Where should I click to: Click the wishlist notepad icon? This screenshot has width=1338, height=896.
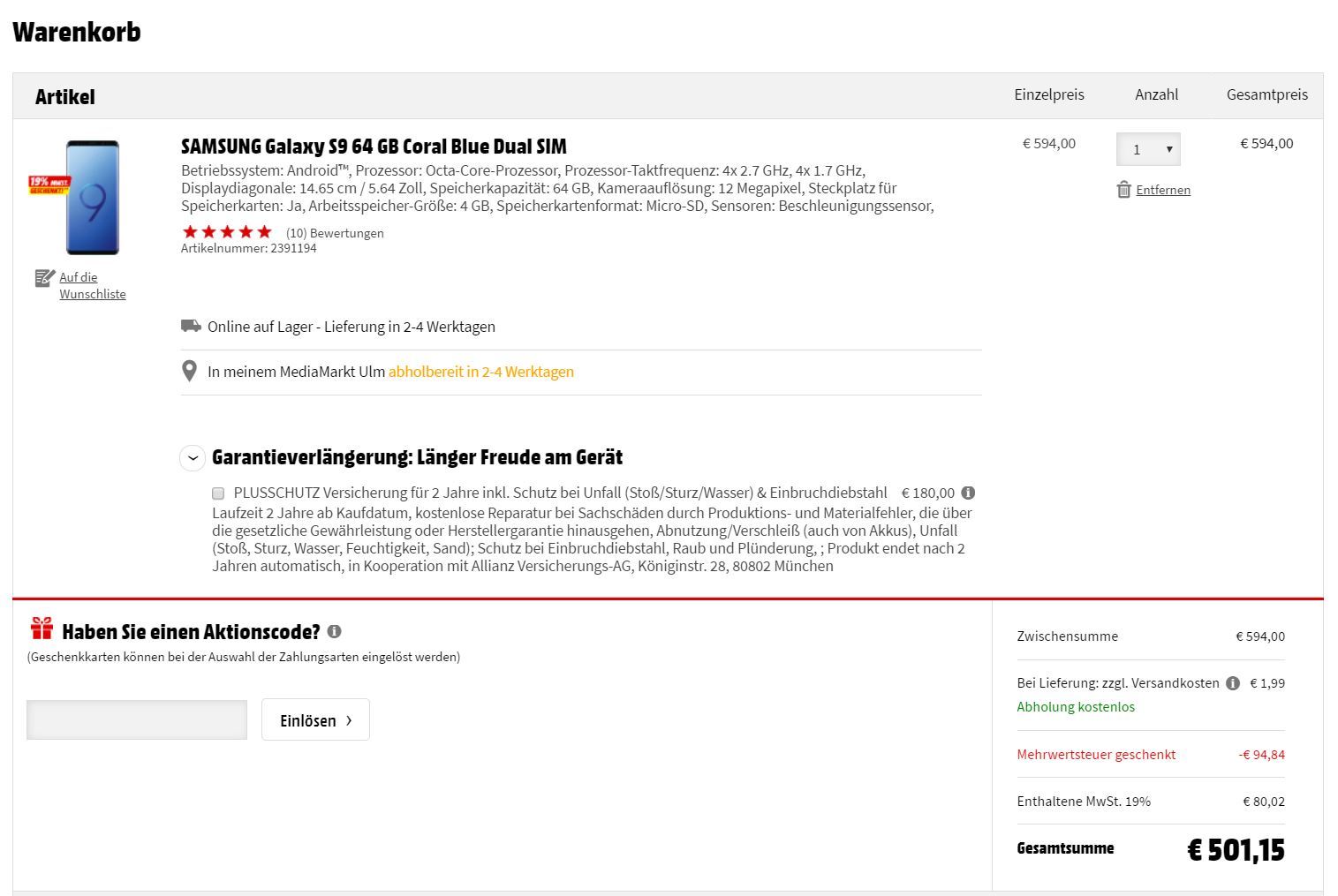pos(44,278)
